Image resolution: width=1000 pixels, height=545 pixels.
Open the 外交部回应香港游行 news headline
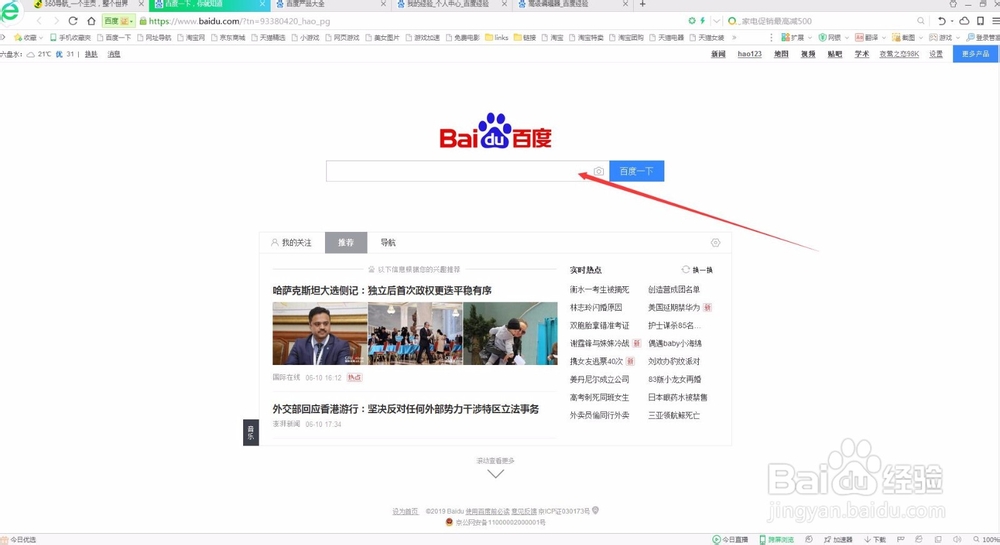click(406, 409)
